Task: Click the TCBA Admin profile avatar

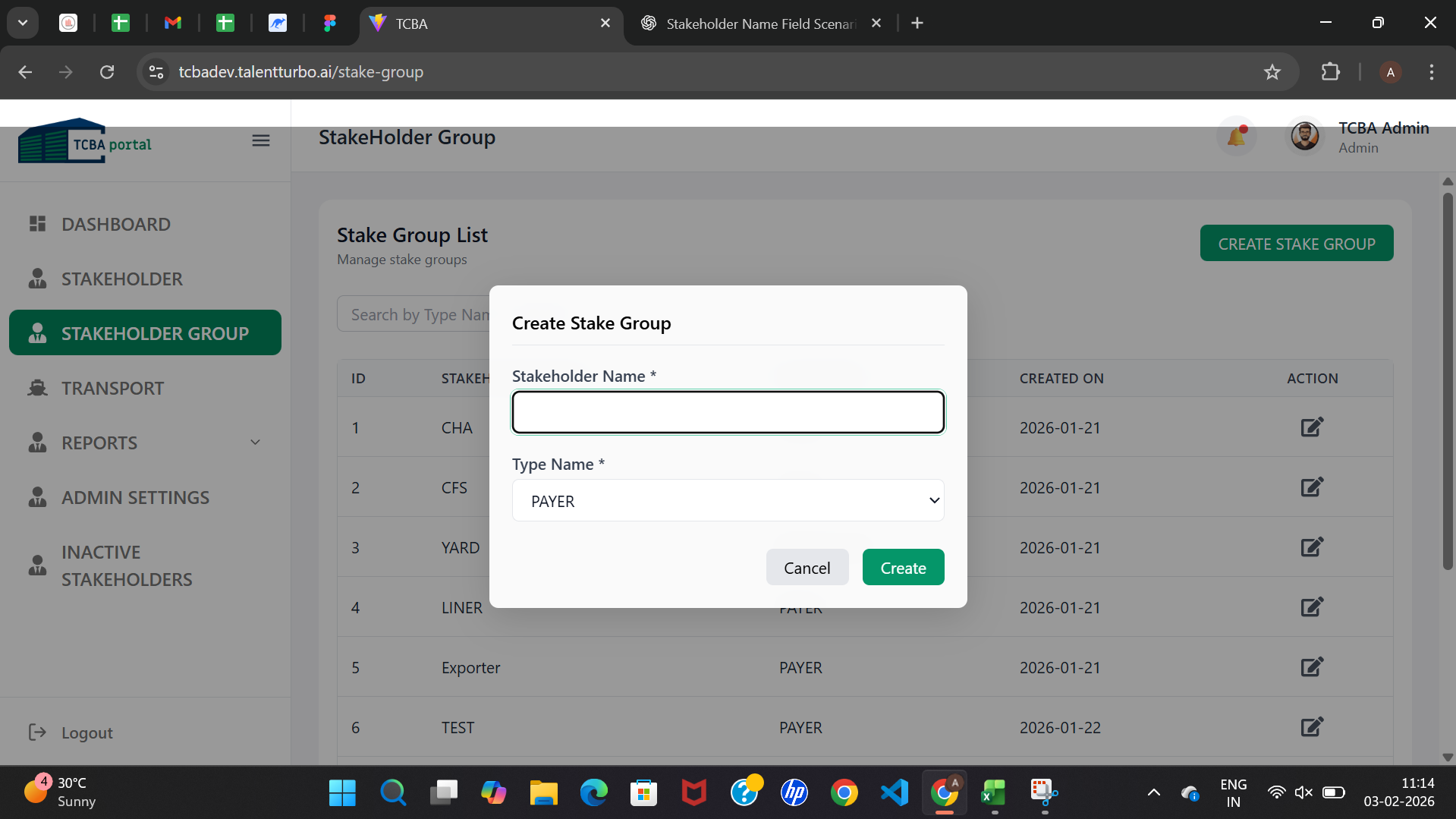Action: coord(1305,136)
